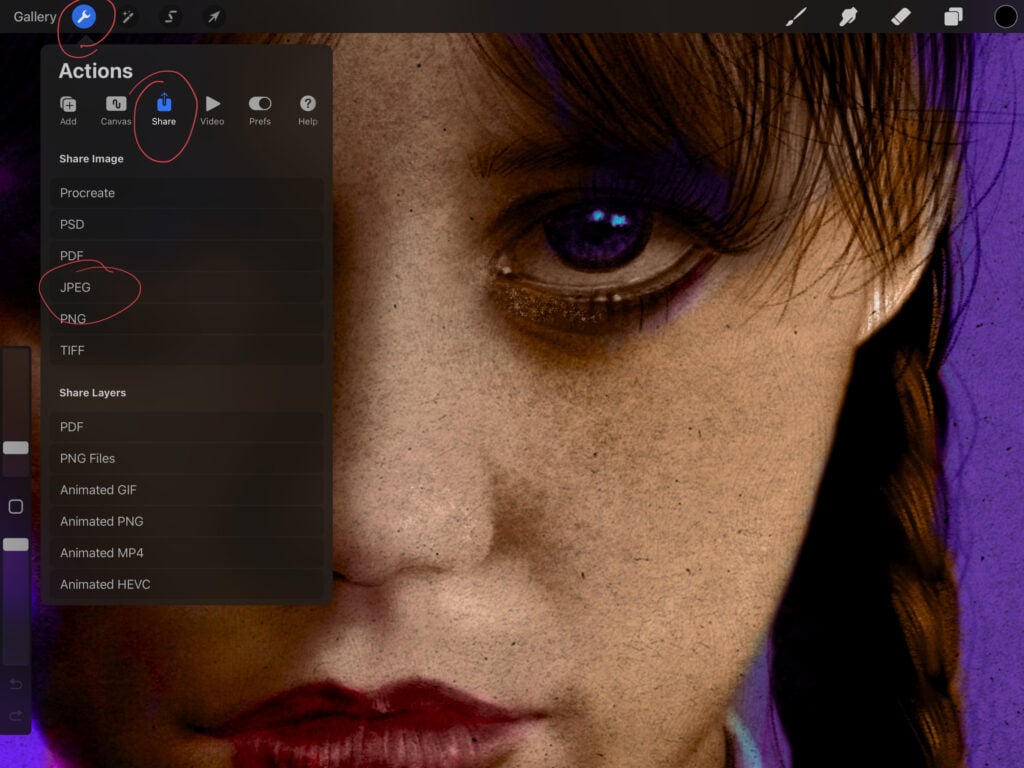Pick the Smudge finger tool

849,17
